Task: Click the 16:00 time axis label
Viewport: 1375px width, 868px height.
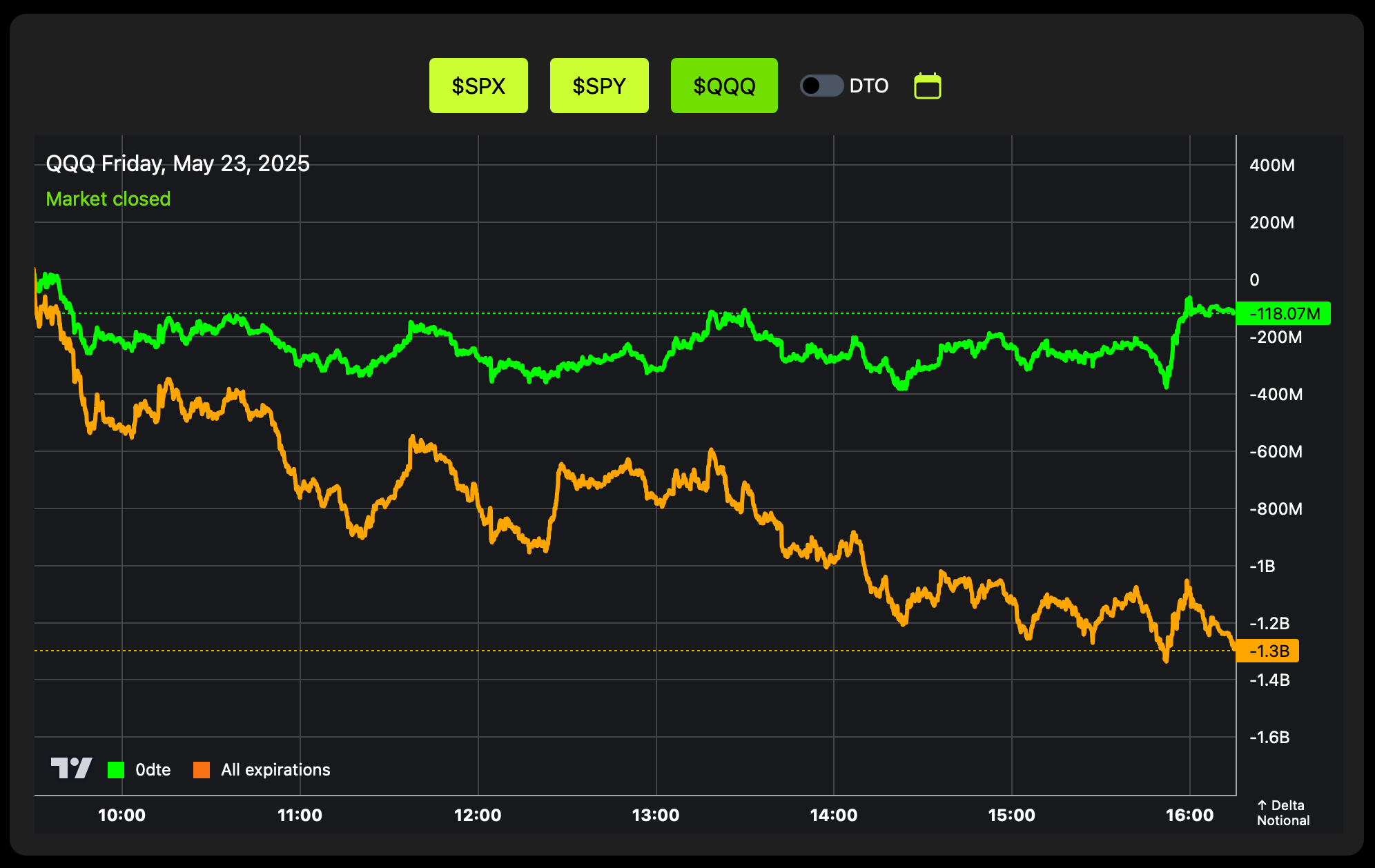Action: 1190,815
